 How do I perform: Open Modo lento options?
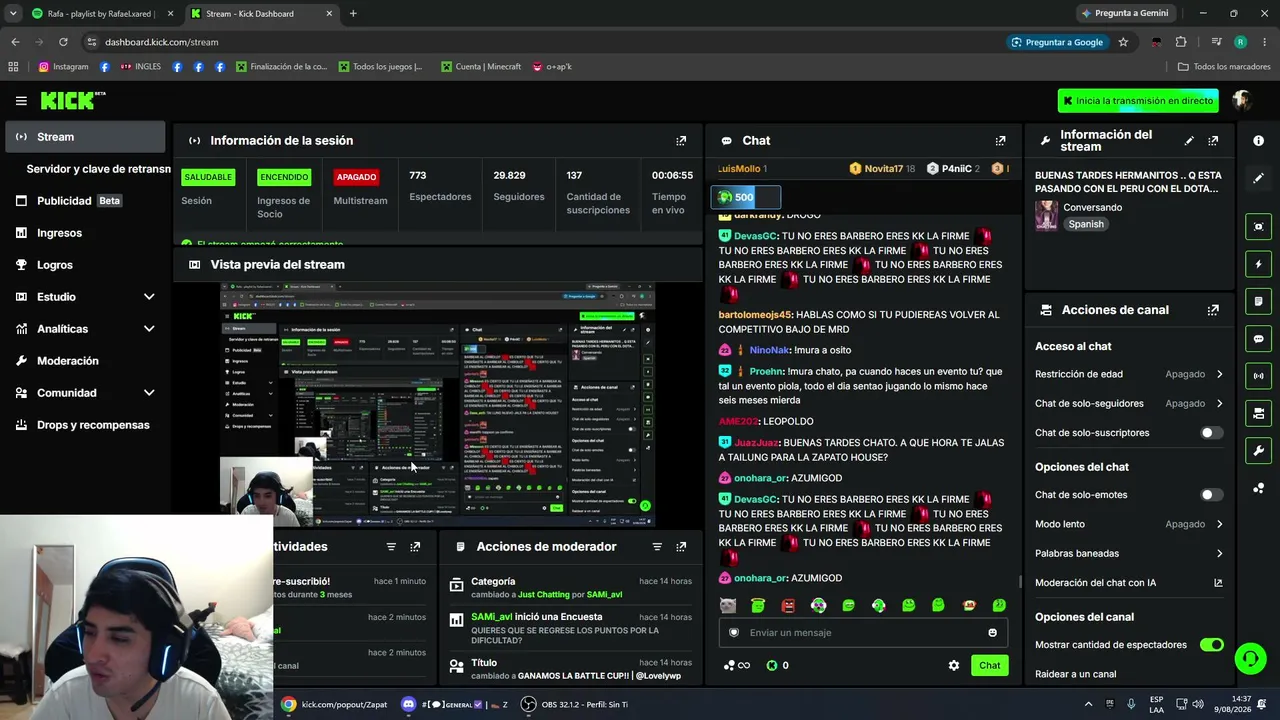pyautogui.click(x=1129, y=524)
